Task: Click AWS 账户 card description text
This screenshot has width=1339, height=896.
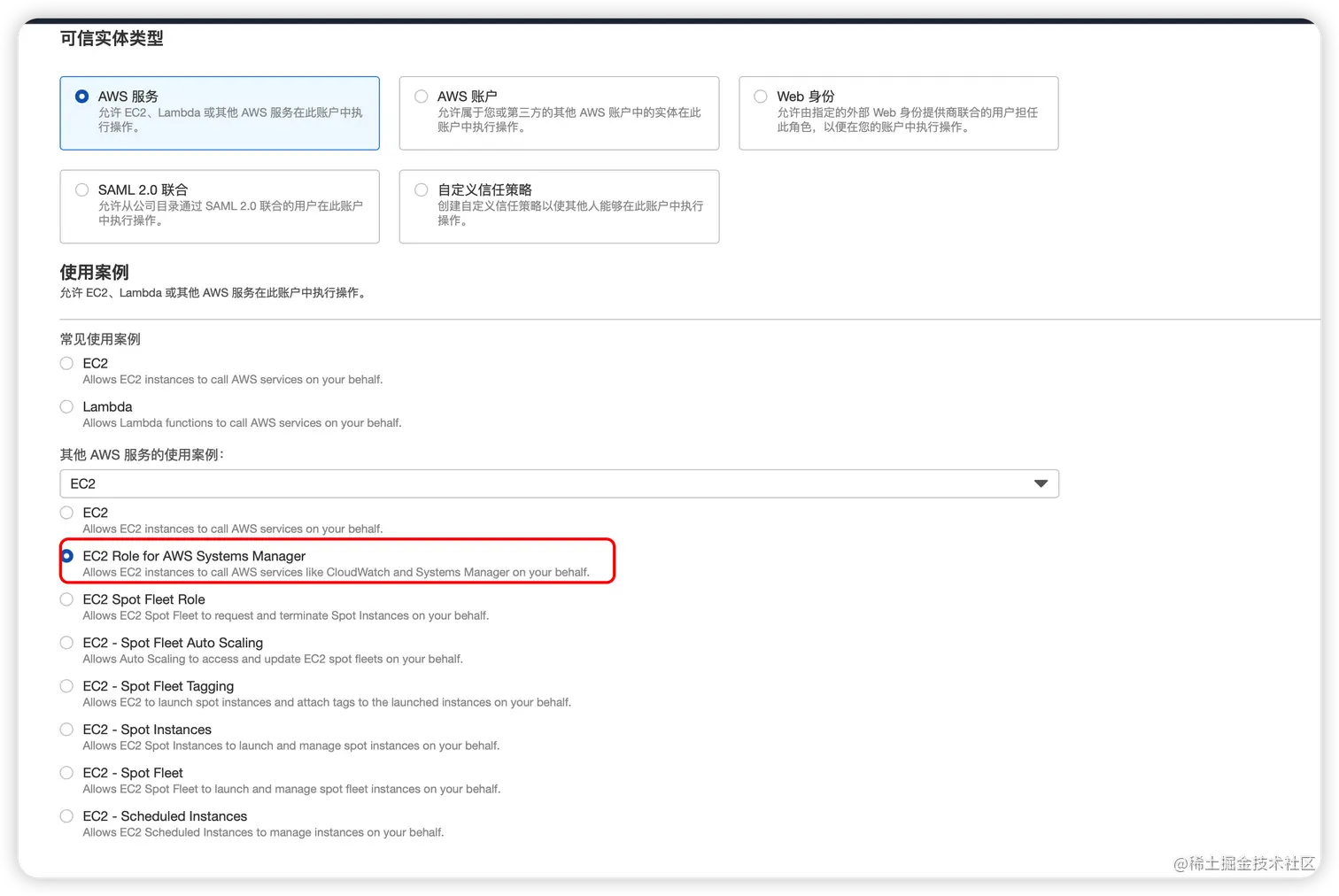Action: [569, 120]
